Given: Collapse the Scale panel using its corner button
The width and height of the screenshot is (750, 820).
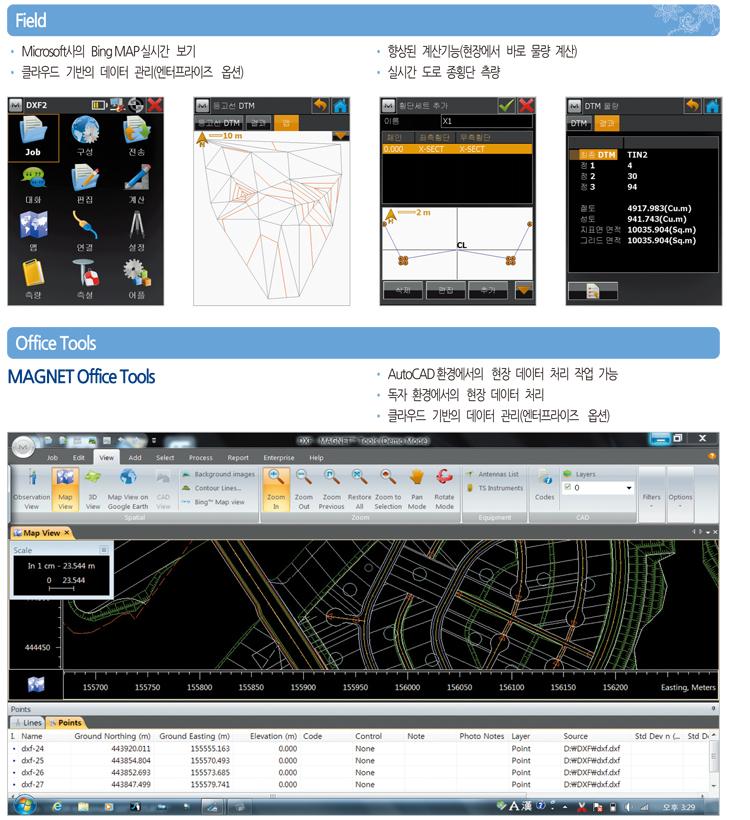Looking at the screenshot, I should 104,550.
